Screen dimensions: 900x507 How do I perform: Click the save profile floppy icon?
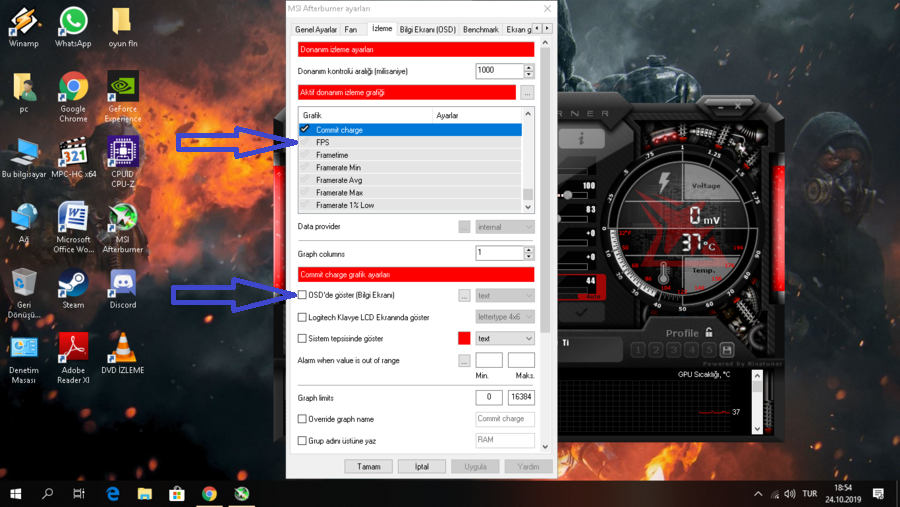coord(727,350)
